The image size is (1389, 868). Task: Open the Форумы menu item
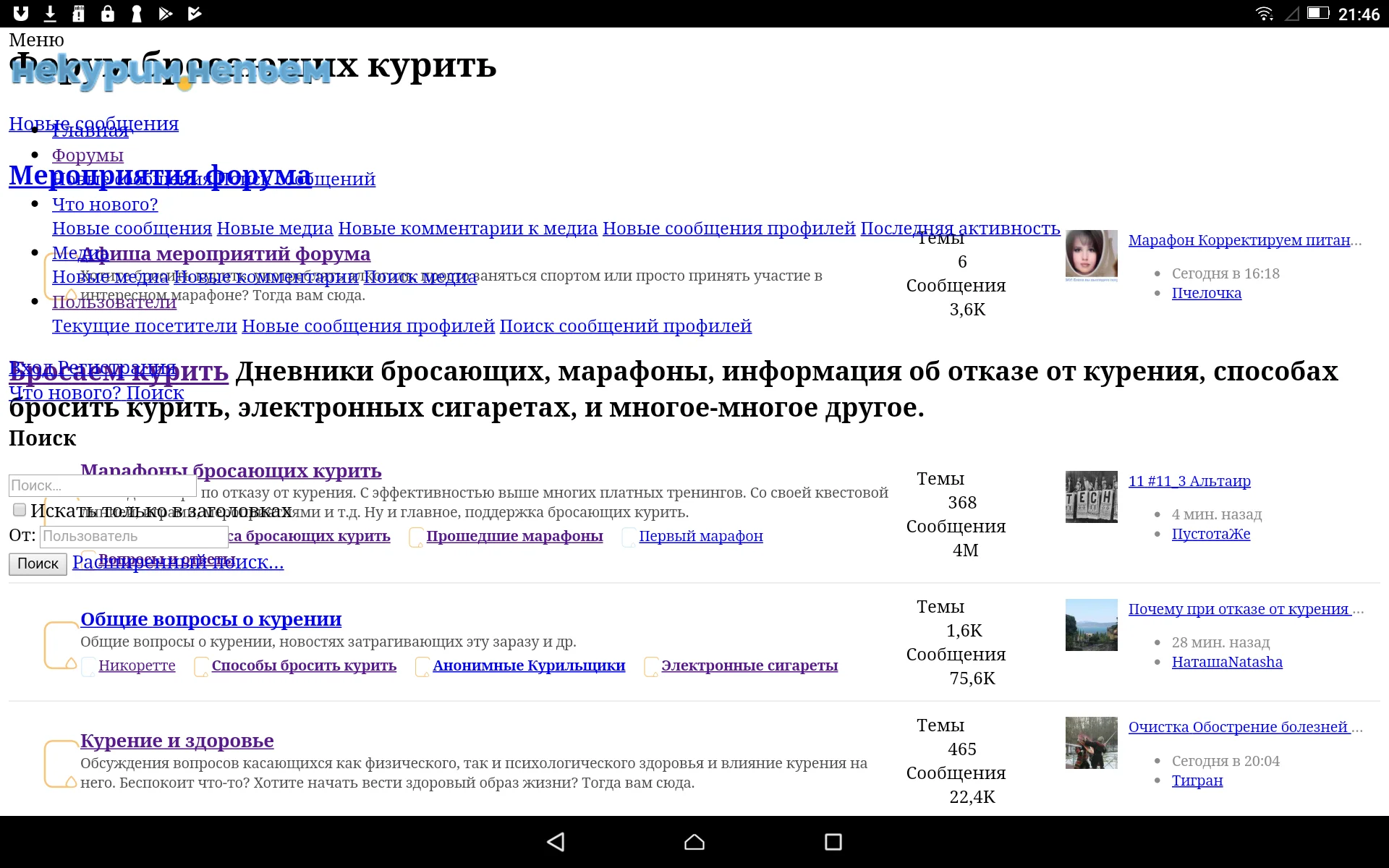[88, 155]
